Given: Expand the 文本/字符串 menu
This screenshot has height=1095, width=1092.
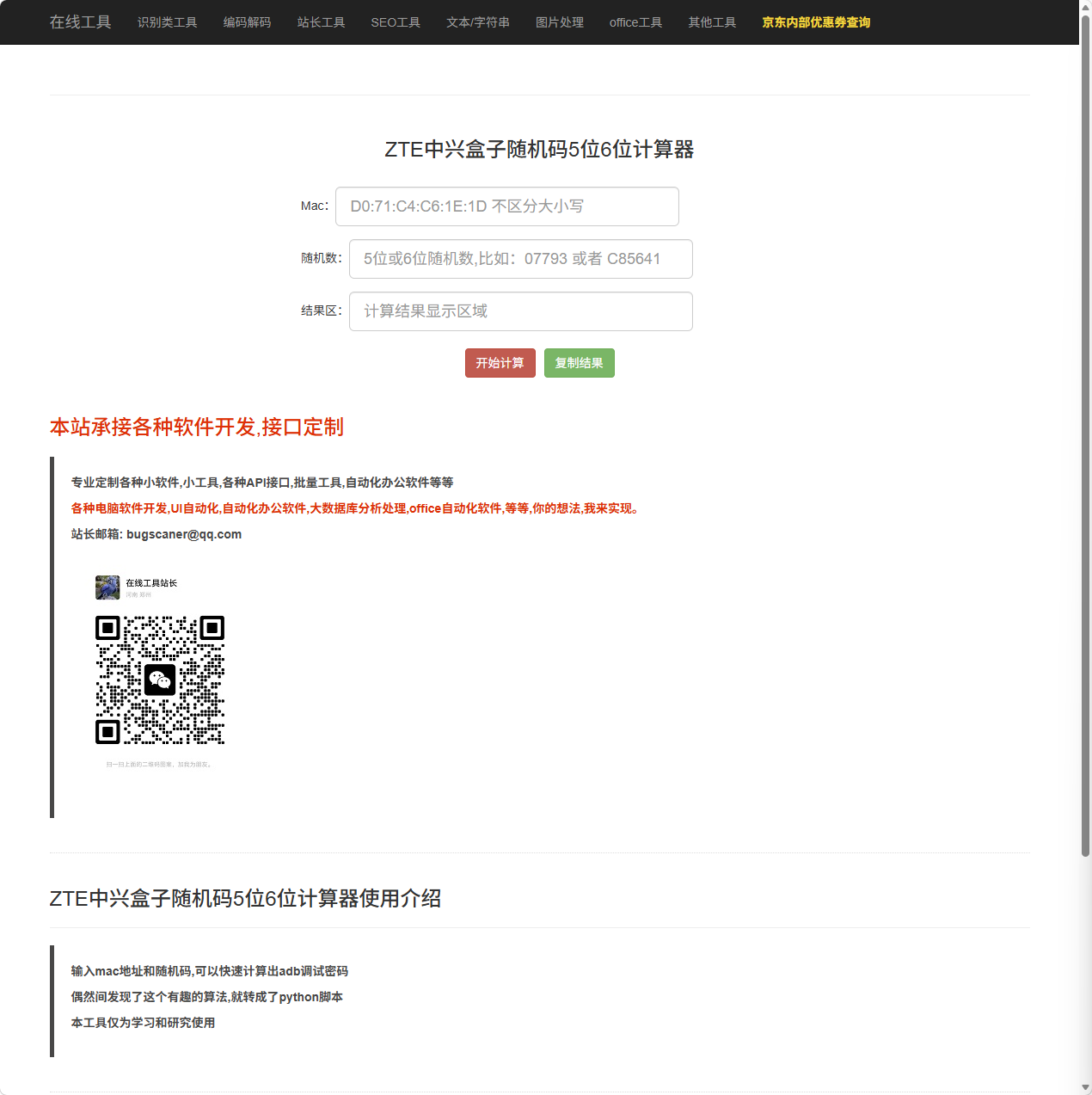Looking at the screenshot, I should tap(477, 22).
